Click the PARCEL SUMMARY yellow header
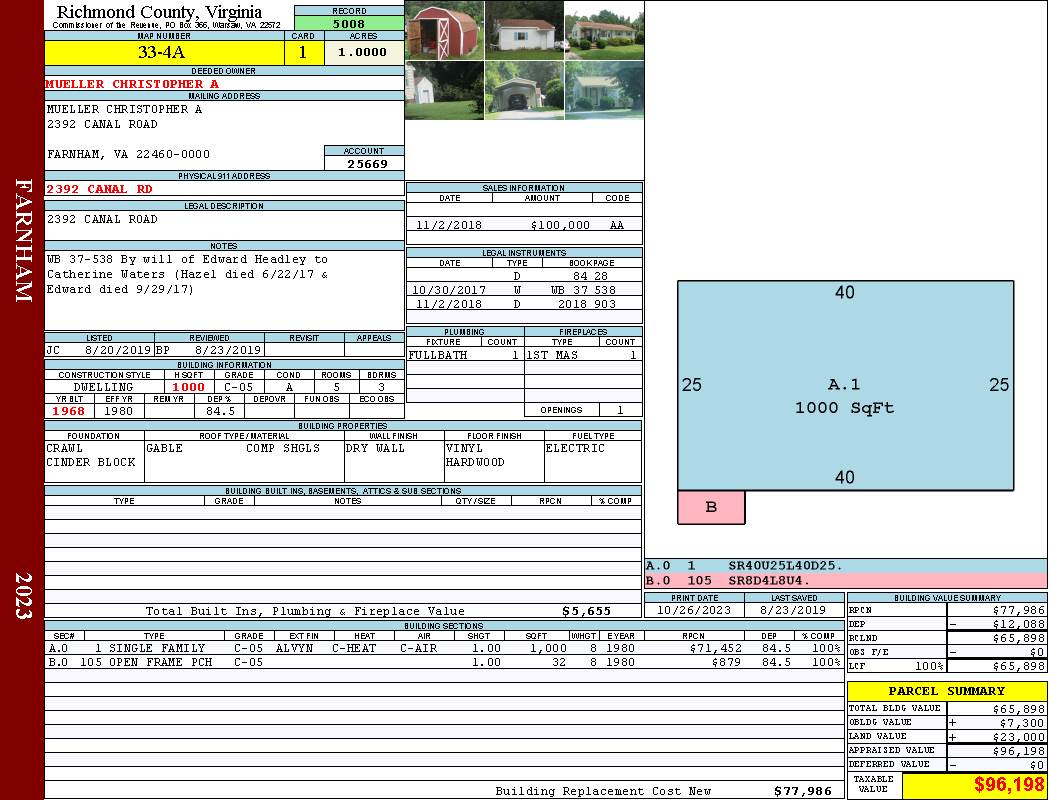This screenshot has height=800, width=1050. click(947, 690)
